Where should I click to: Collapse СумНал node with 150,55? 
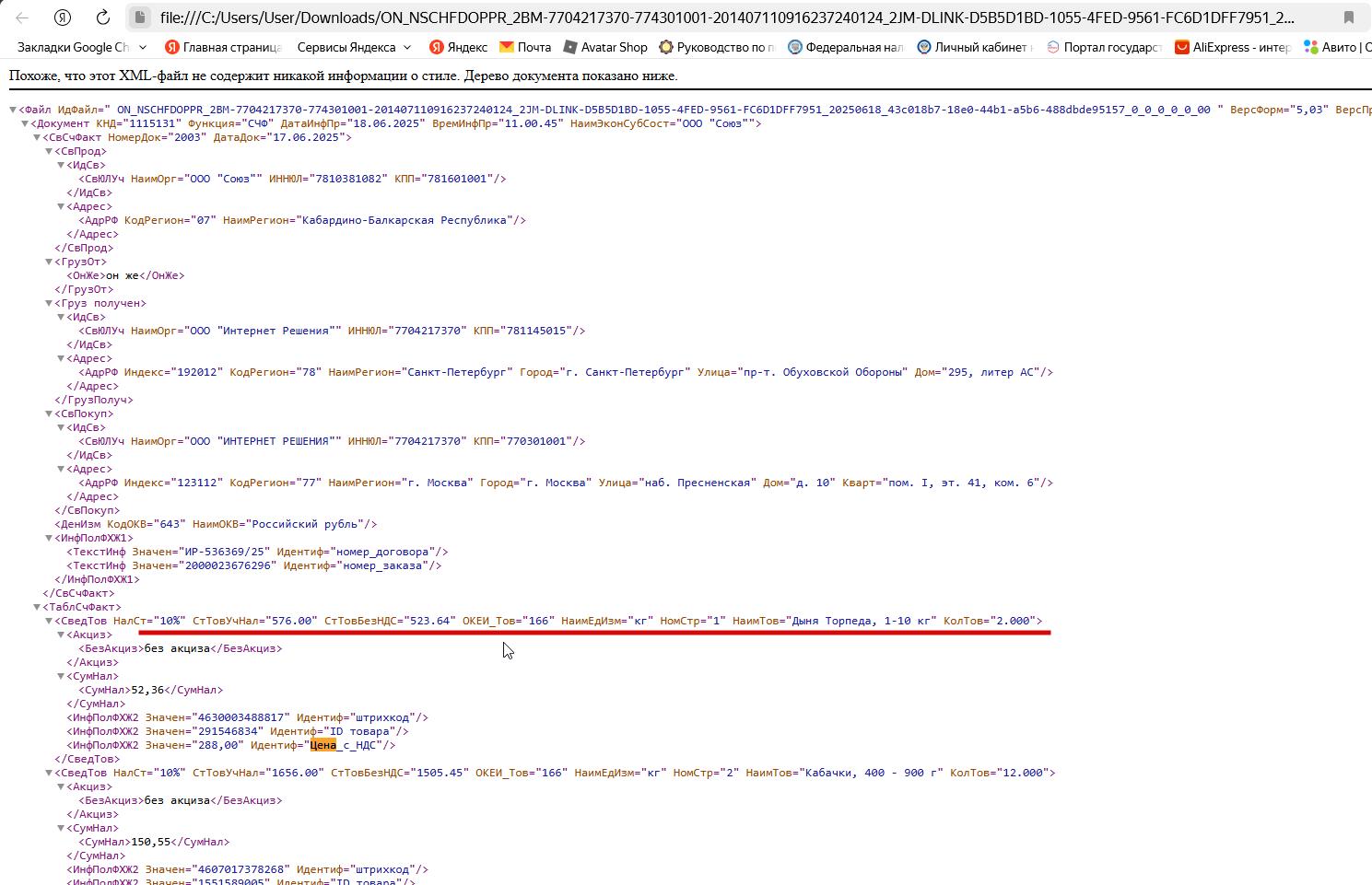click(x=61, y=828)
